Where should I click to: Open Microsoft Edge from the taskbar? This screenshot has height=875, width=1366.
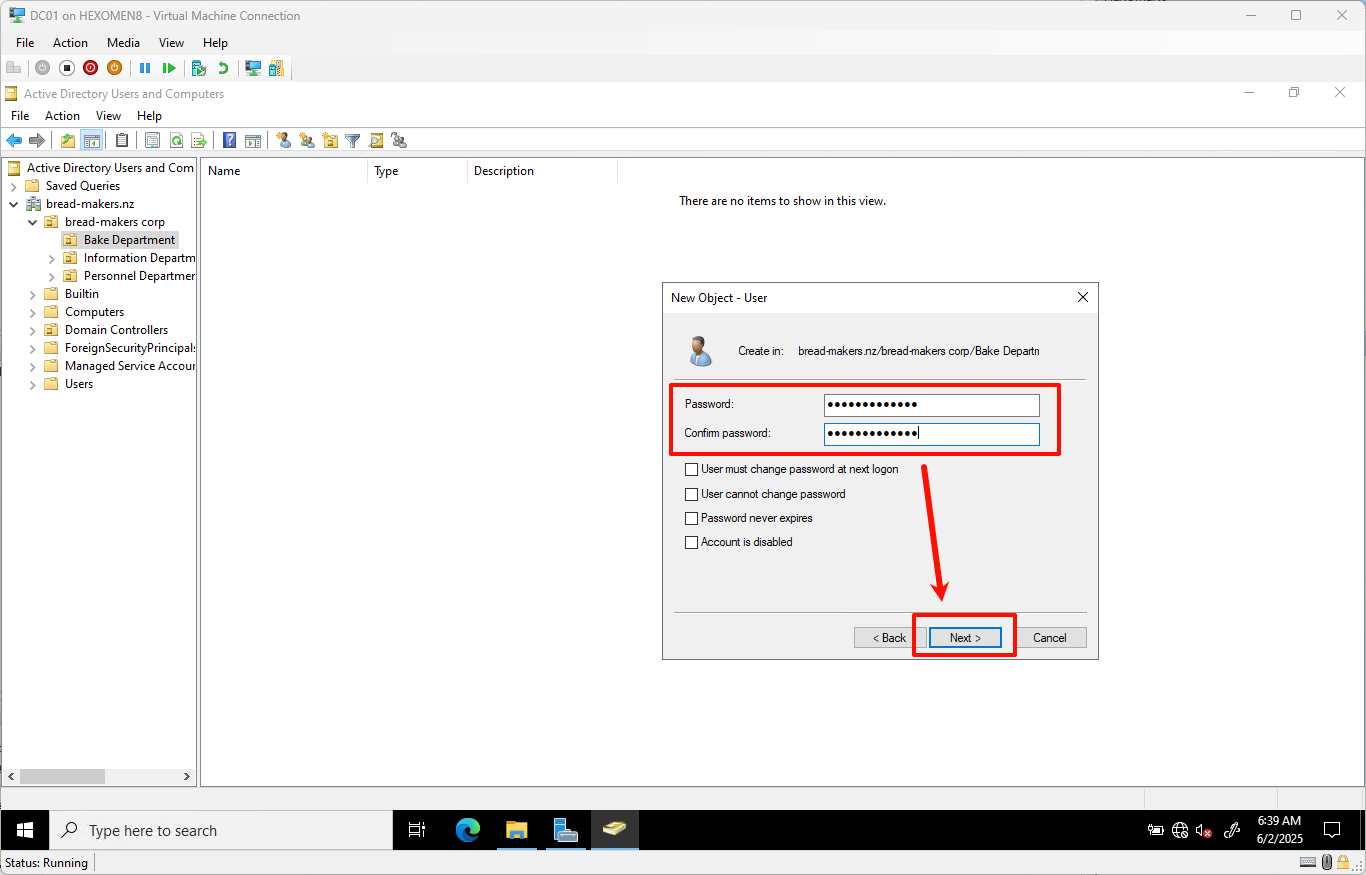468,830
